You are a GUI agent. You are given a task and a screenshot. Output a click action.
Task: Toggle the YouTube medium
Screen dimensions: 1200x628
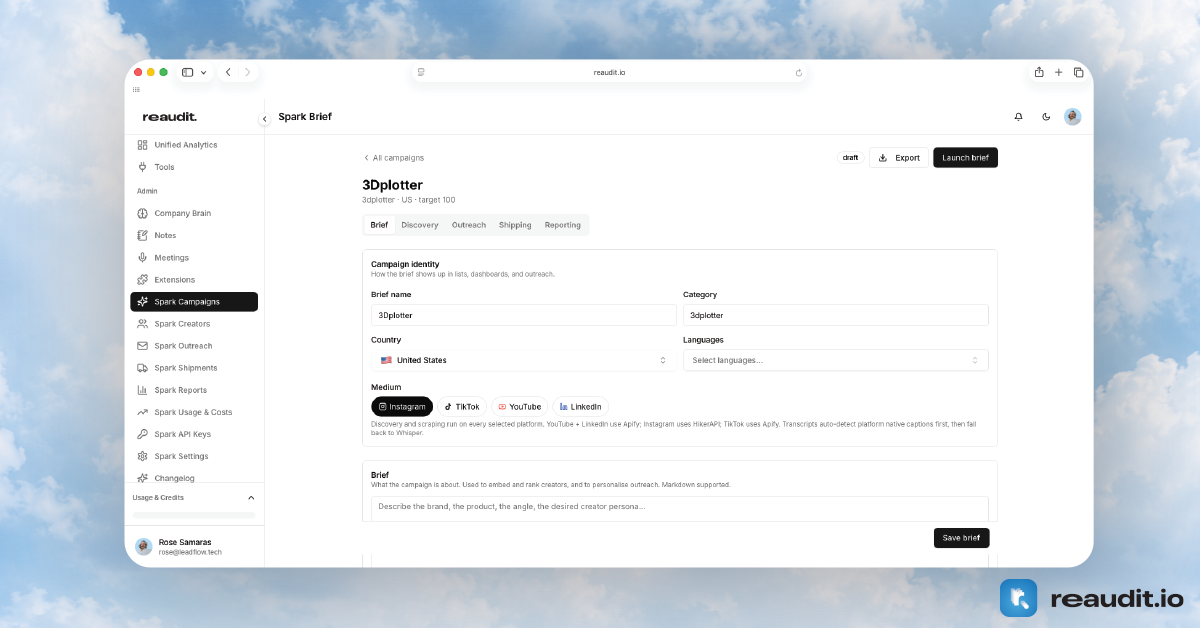point(520,407)
